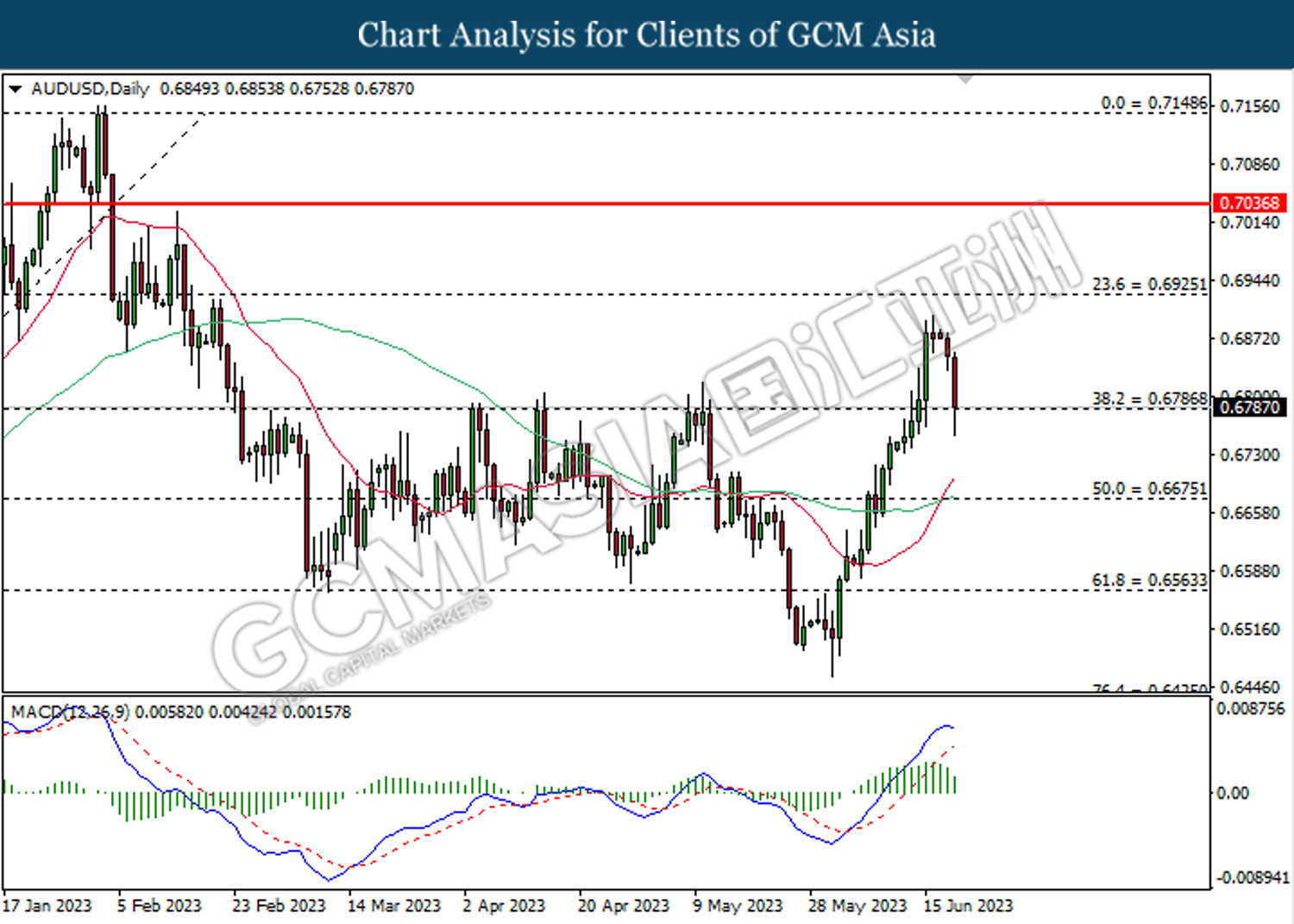The height and width of the screenshot is (924, 1294).
Task: Click the 14 Mar 2023 date label
Action: pyautogui.click(x=393, y=906)
